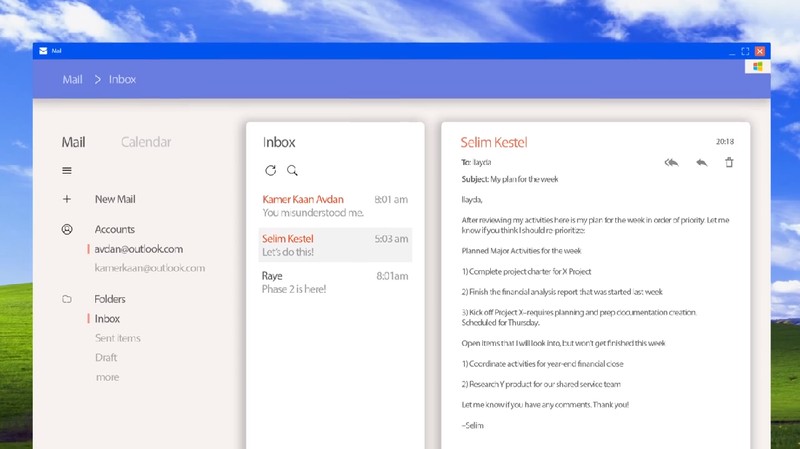Click the refresh icon in Inbox panel
The image size is (800, 449).
click(270, 170)
